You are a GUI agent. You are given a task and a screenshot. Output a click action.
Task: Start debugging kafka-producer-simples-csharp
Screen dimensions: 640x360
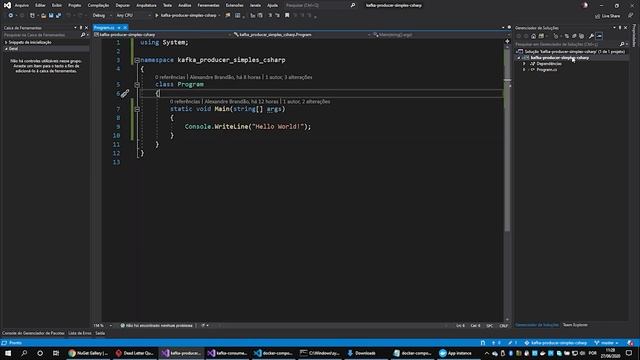[x=186, y=16]
